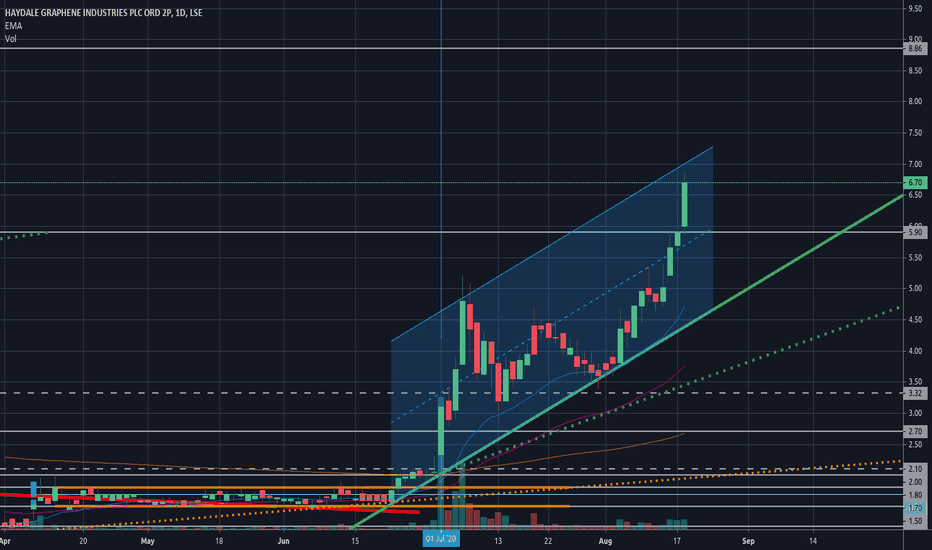Screen dimensions: 932x550
Task: Select the EMA indicator label
Action: (13, 26)
